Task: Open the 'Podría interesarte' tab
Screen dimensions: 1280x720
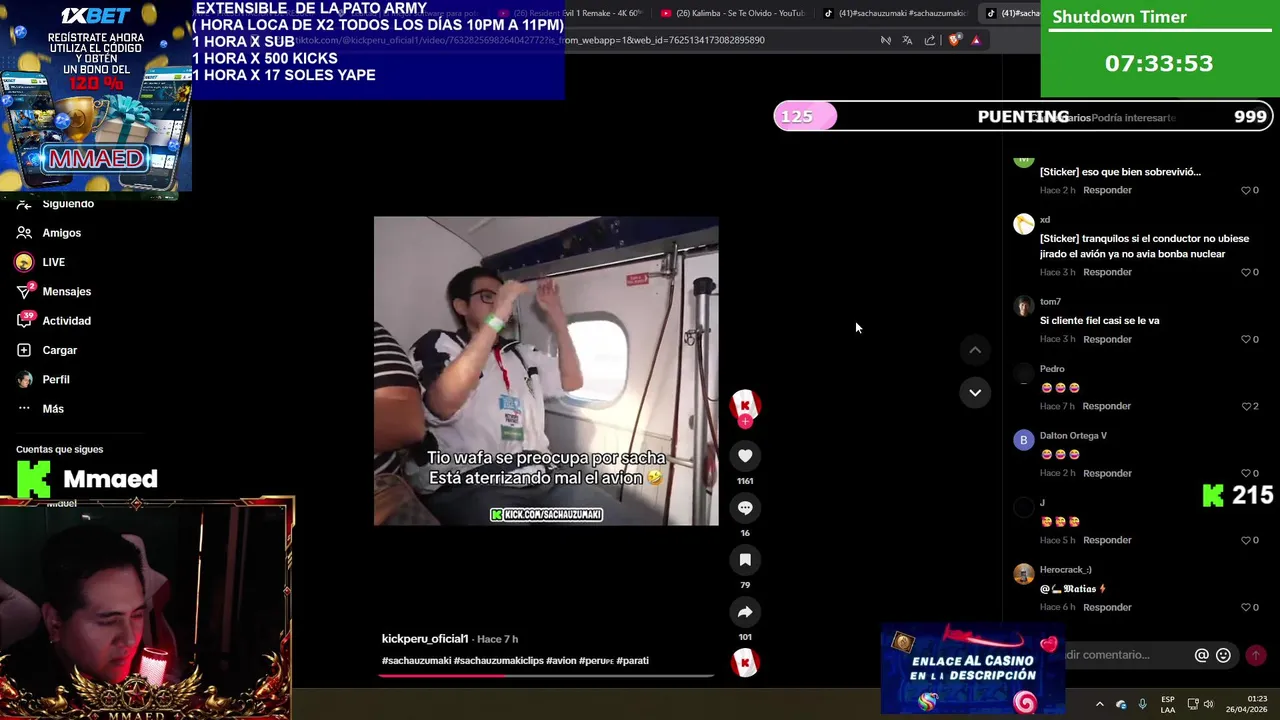Action: (x=1133, y=118)
